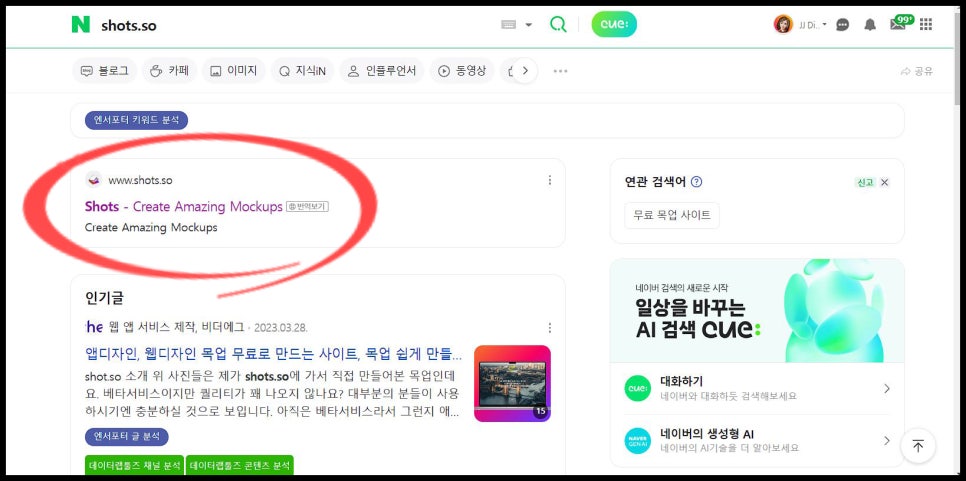Click the user profile avatar
966x481 pixels.
pos(783,25)
